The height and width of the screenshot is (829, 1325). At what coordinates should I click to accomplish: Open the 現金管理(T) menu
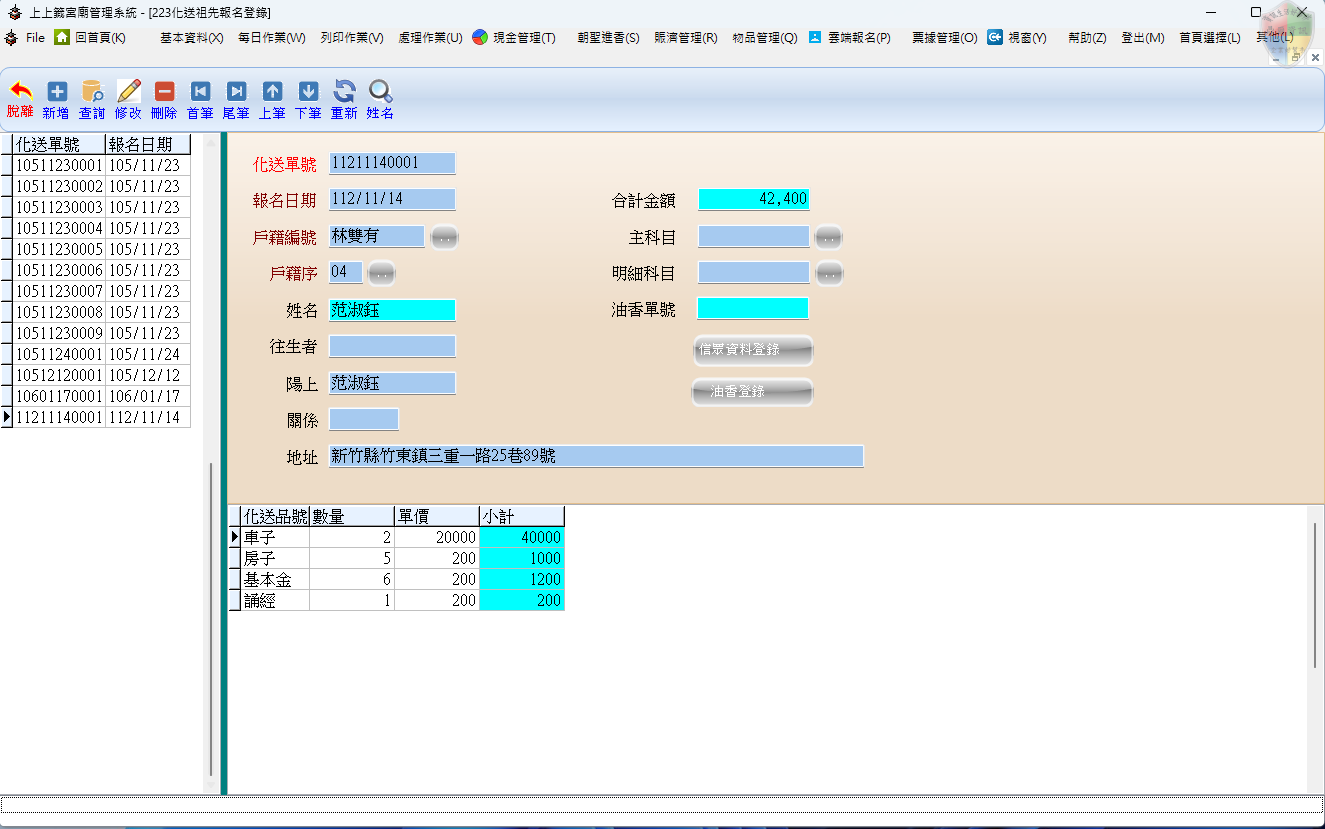coord(514,38)
